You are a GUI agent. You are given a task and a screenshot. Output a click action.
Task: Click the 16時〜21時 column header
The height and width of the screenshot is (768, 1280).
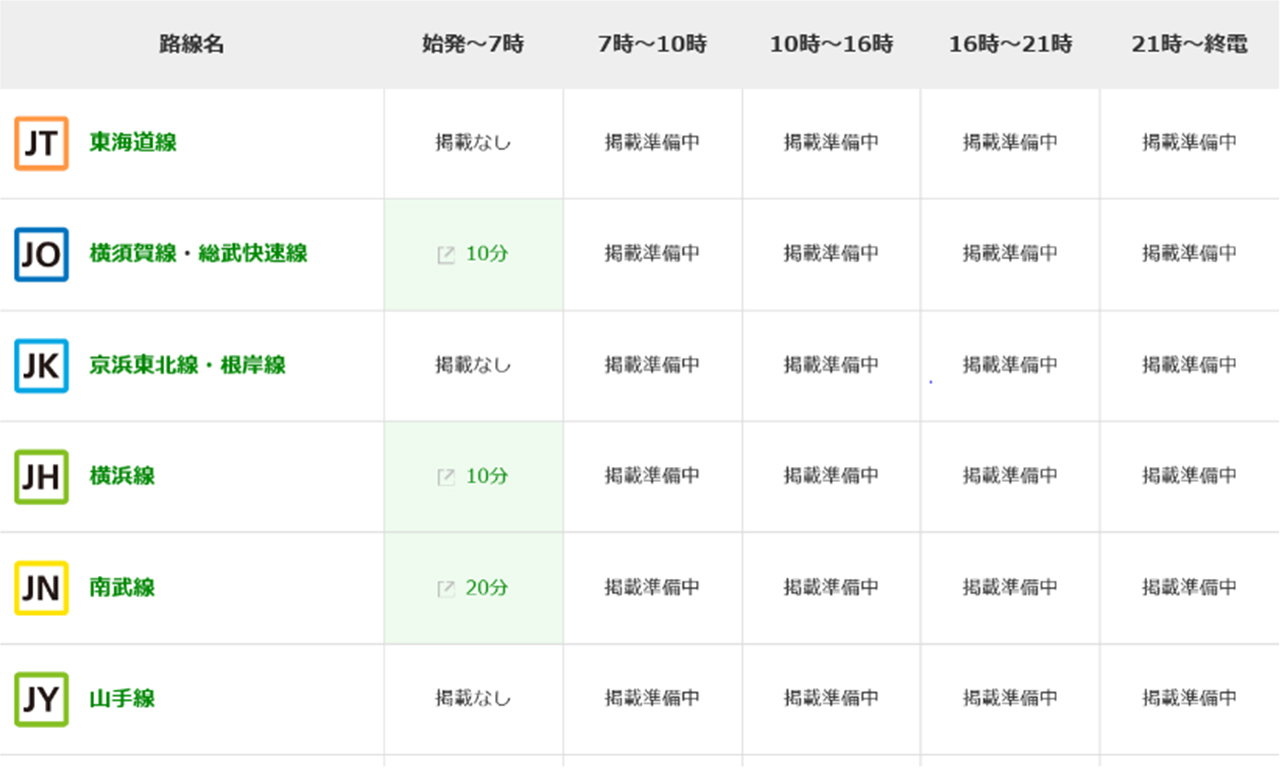[x=1010, y=44]
